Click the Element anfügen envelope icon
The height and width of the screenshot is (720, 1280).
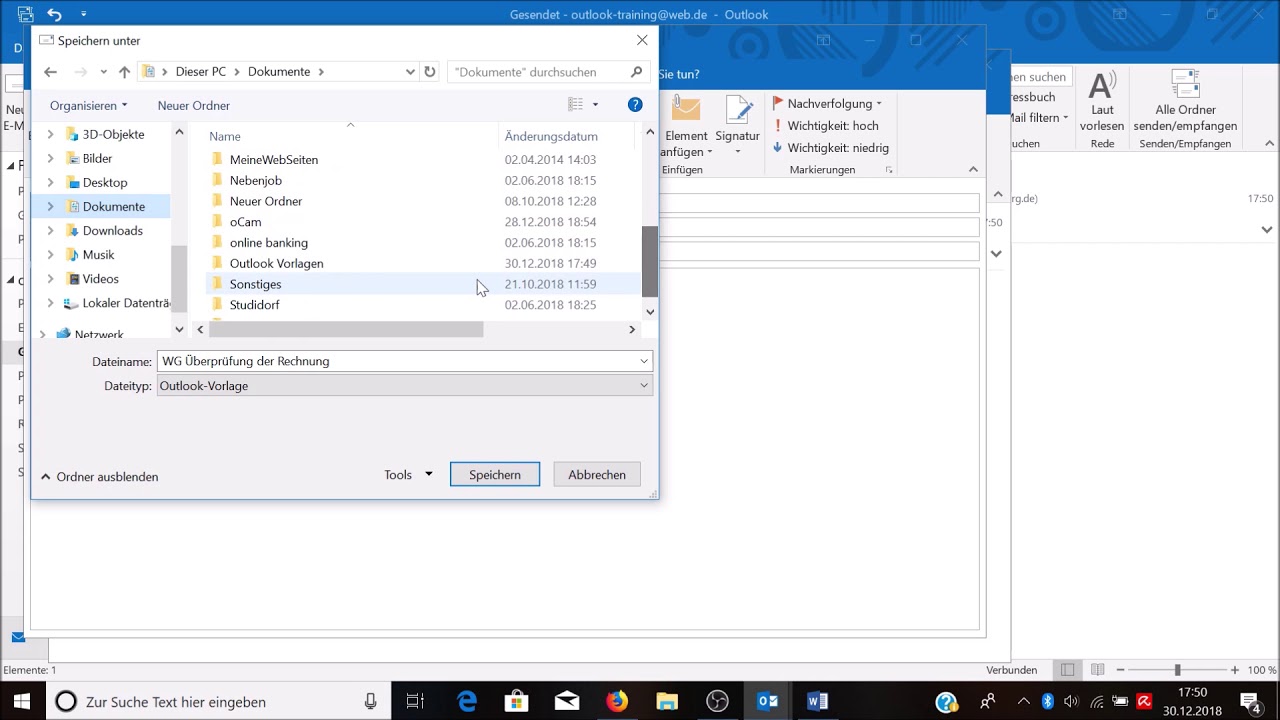(686, 109)
